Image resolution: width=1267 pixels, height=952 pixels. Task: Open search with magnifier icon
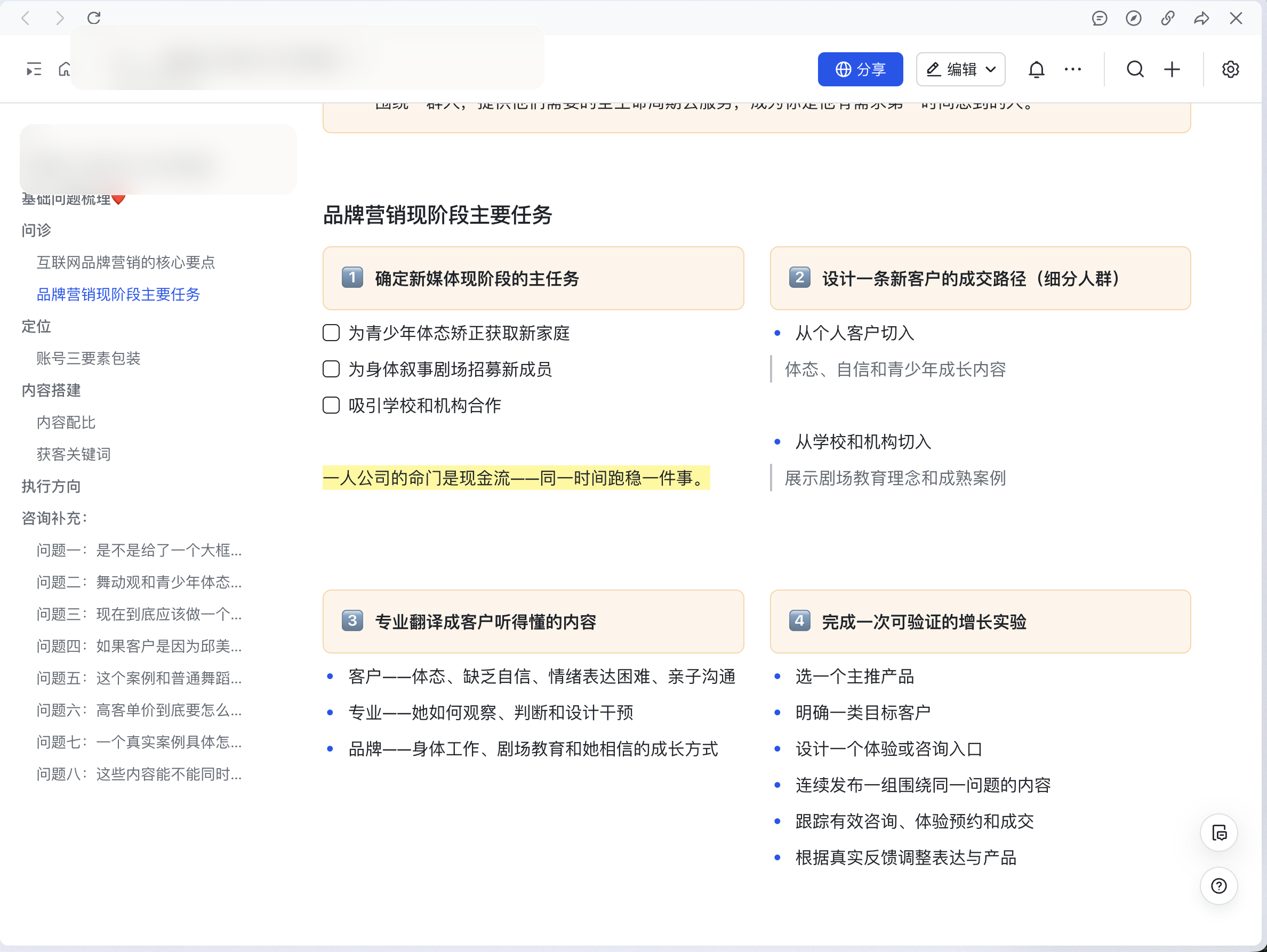tap(1135, 69)
